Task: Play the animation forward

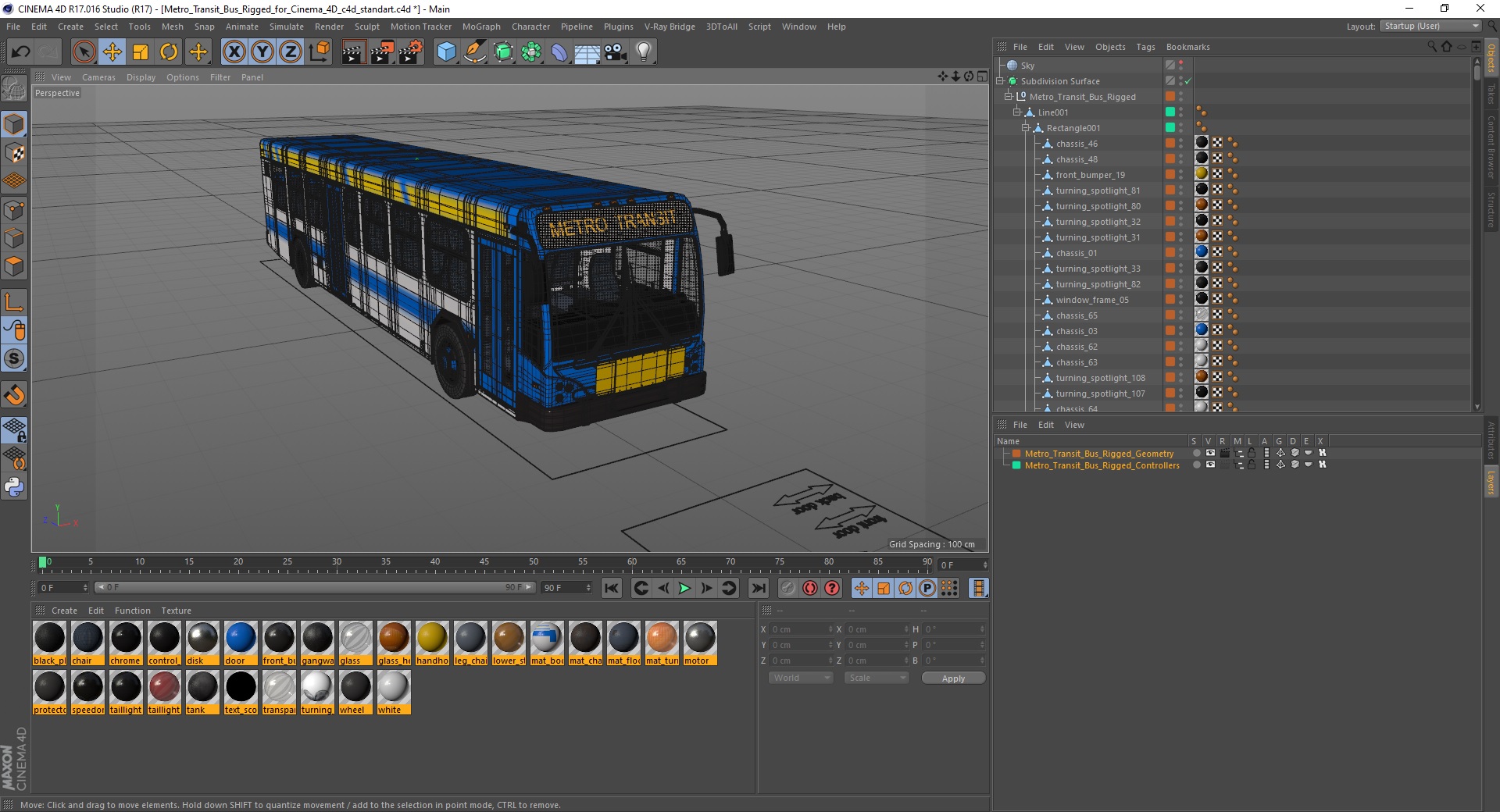Action: 684,588
